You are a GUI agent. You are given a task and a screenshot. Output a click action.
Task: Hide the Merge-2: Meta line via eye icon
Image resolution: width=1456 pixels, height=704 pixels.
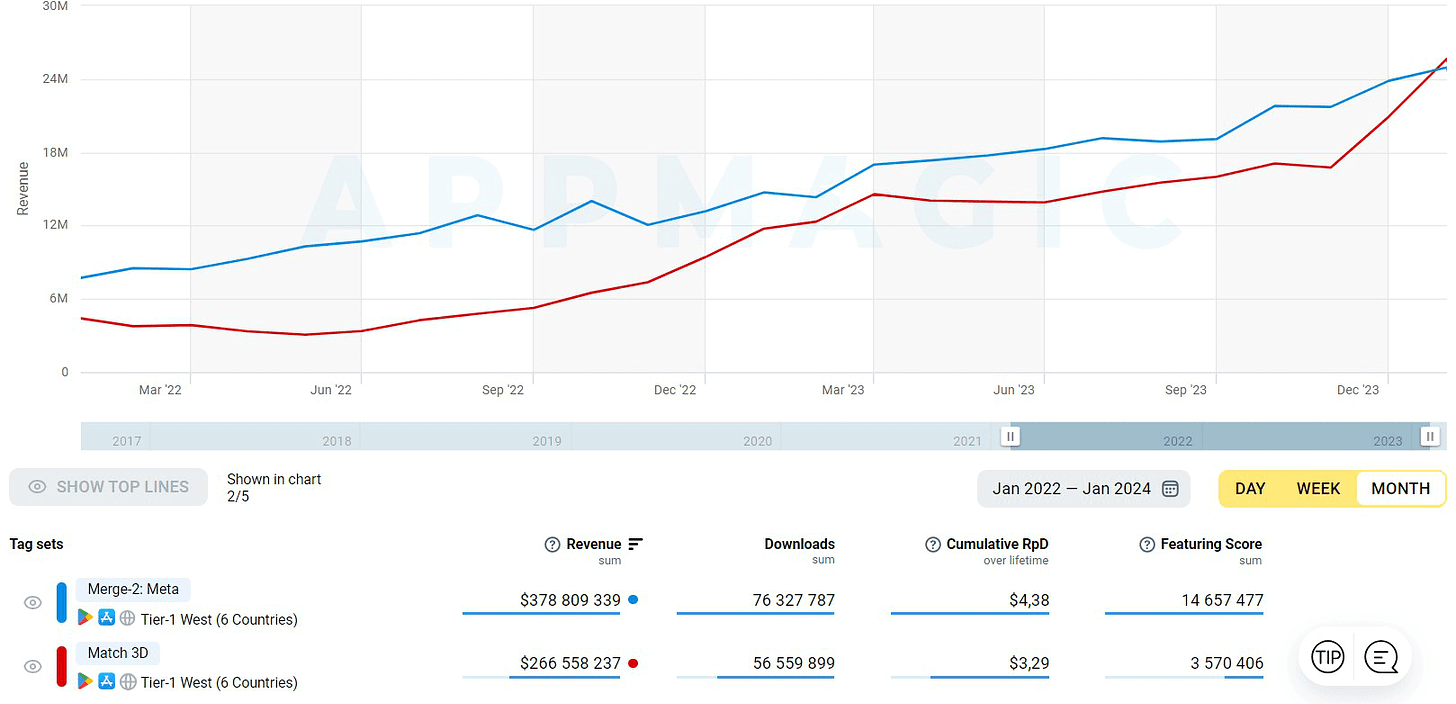pyautogui.click(x=33, y=603)
